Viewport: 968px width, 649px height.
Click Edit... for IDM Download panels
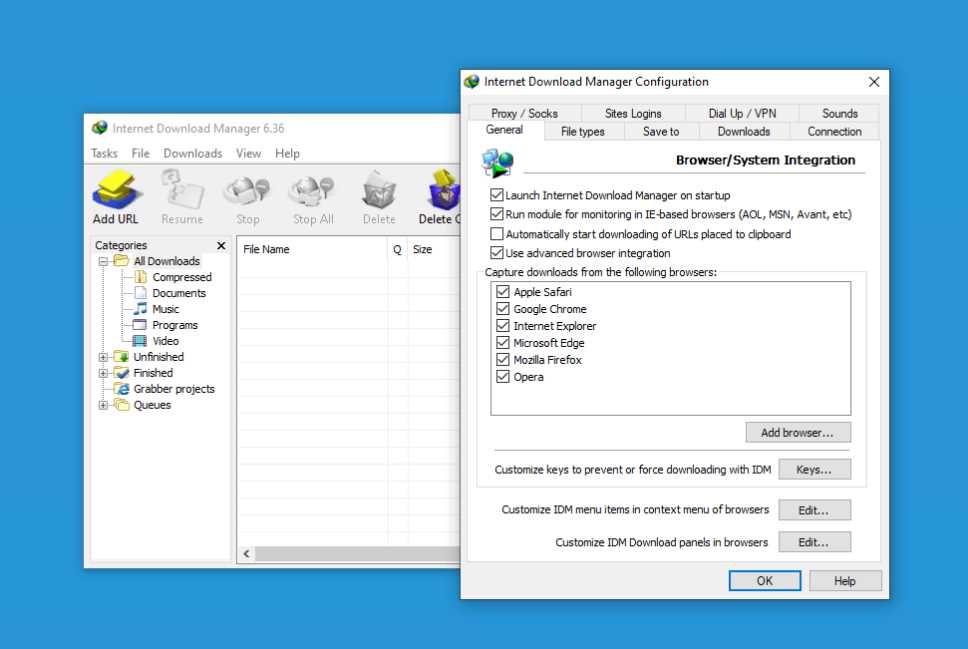coord(814,542)
